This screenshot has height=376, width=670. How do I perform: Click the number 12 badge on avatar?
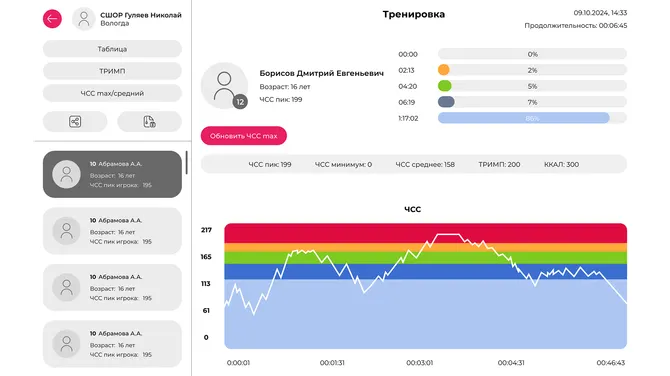point(240,102)
